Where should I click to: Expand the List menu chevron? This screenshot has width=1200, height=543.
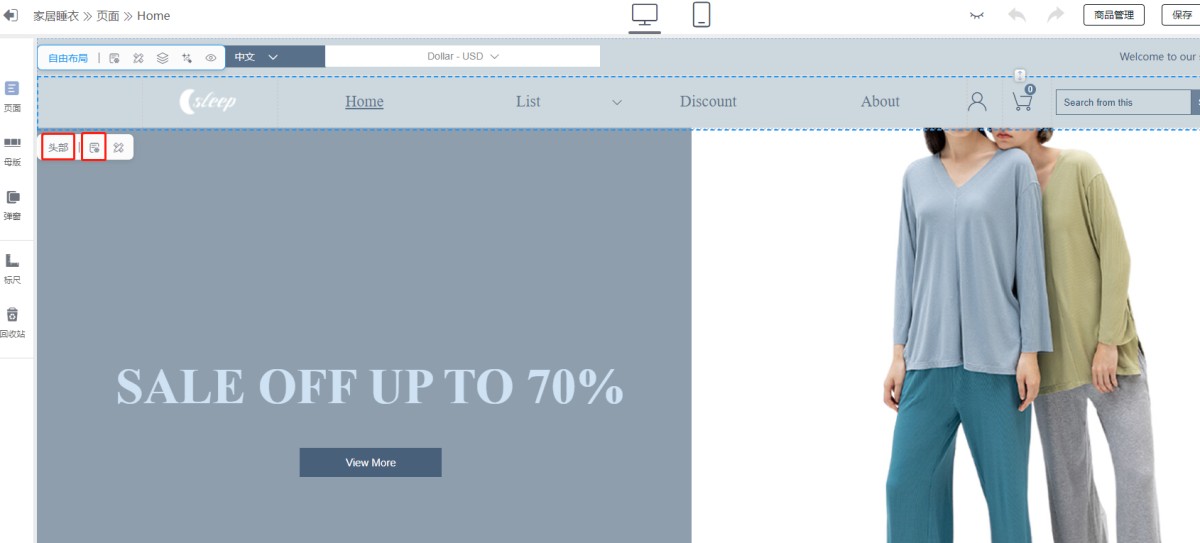pos(617,102)
